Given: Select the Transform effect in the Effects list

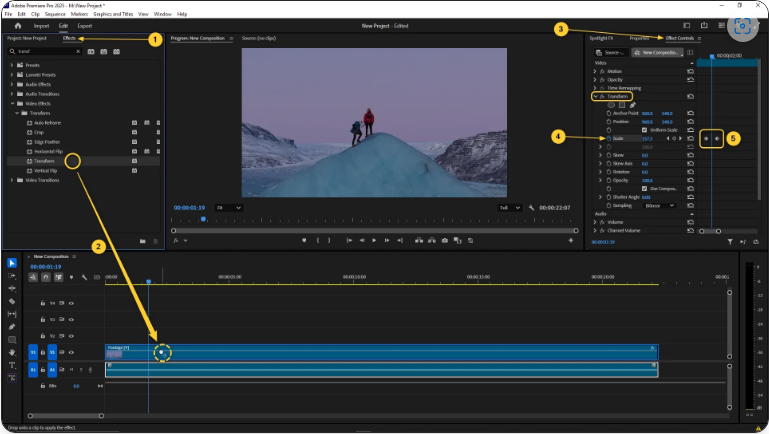Looking at the screenshot, I should click(x=44, y=161).
